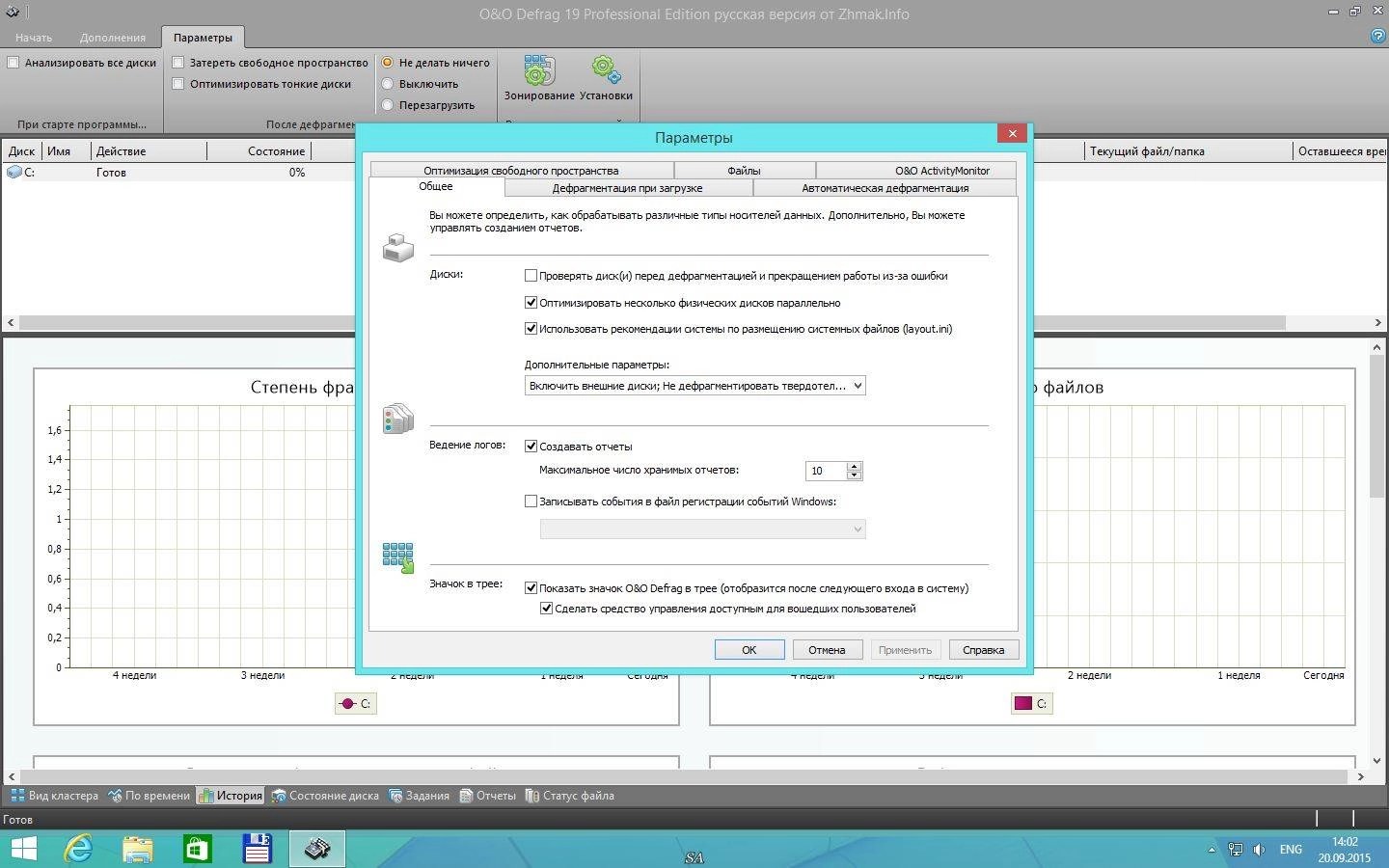Click the OK button
Image resolution: width=1389 pixels, height=868 pixels.
click(x=749, y=650)
